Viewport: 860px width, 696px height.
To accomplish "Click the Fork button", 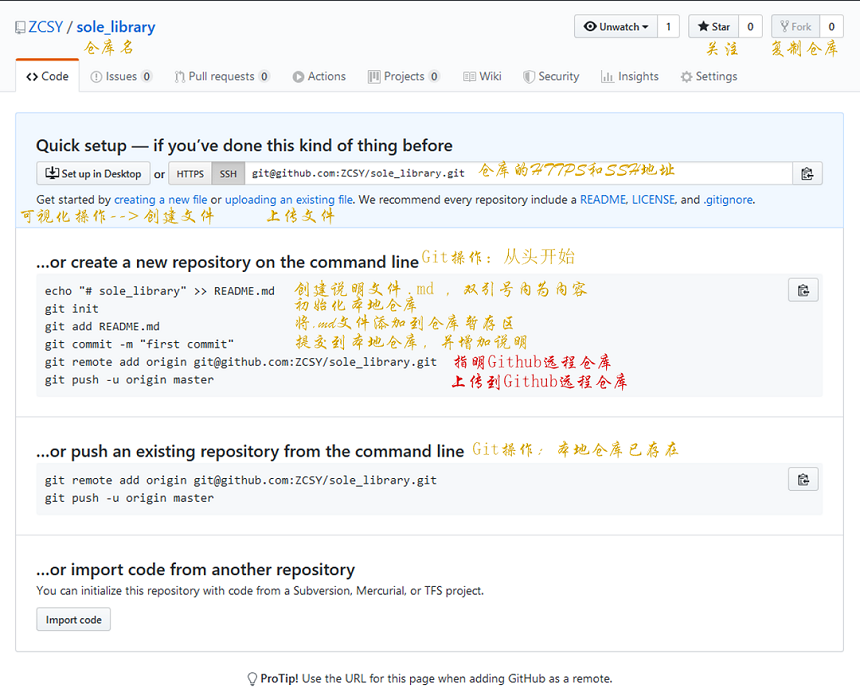I will pos(795,26).
